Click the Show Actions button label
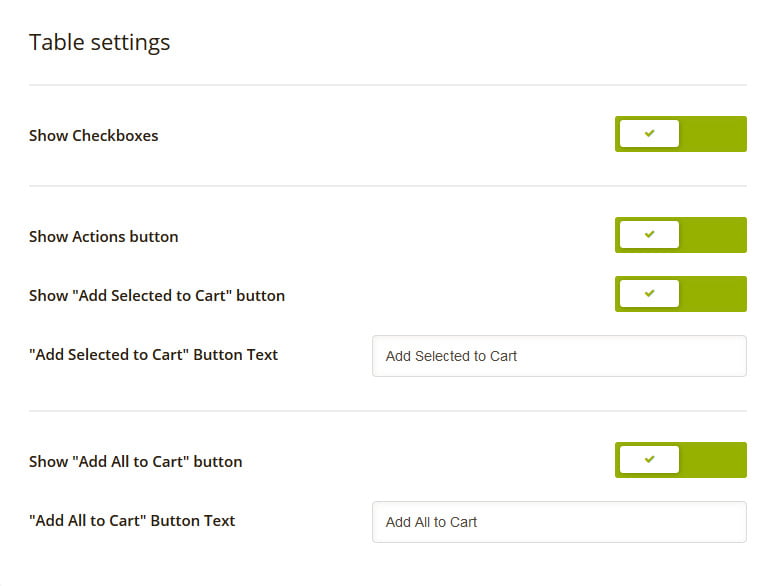 coord(104,237)
